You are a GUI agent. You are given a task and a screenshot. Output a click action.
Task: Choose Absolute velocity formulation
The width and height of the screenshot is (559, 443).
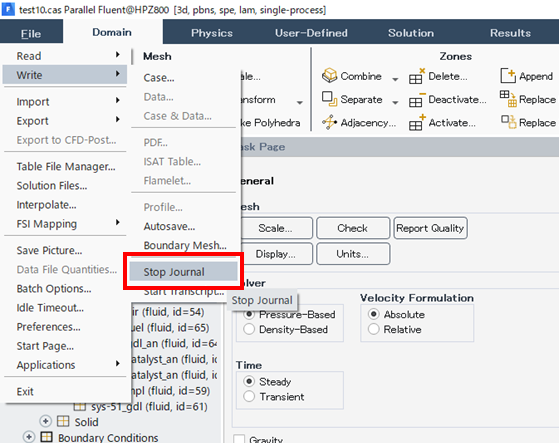coord(373,314)
